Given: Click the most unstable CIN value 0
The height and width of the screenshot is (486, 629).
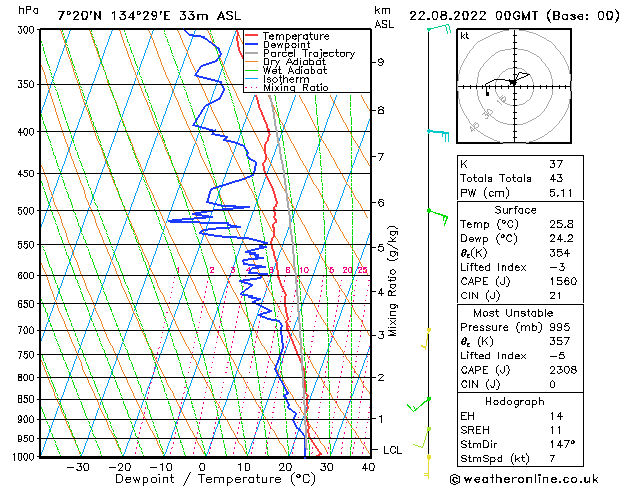Looking at the screenshot, I should point(552,384).
